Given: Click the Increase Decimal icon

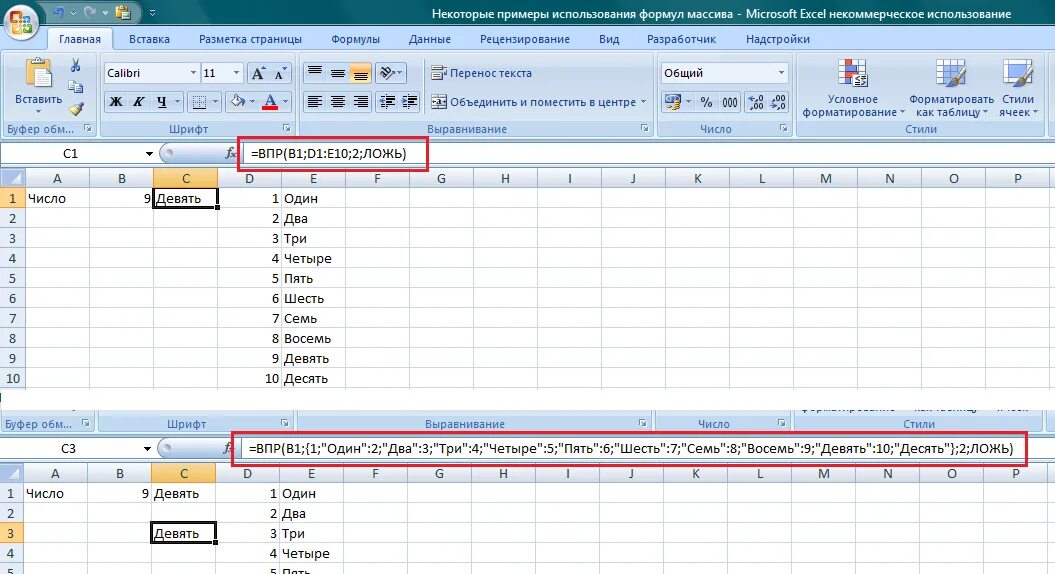Looking at the screenshot, I should pyautogui.click(x=756, y=102).
